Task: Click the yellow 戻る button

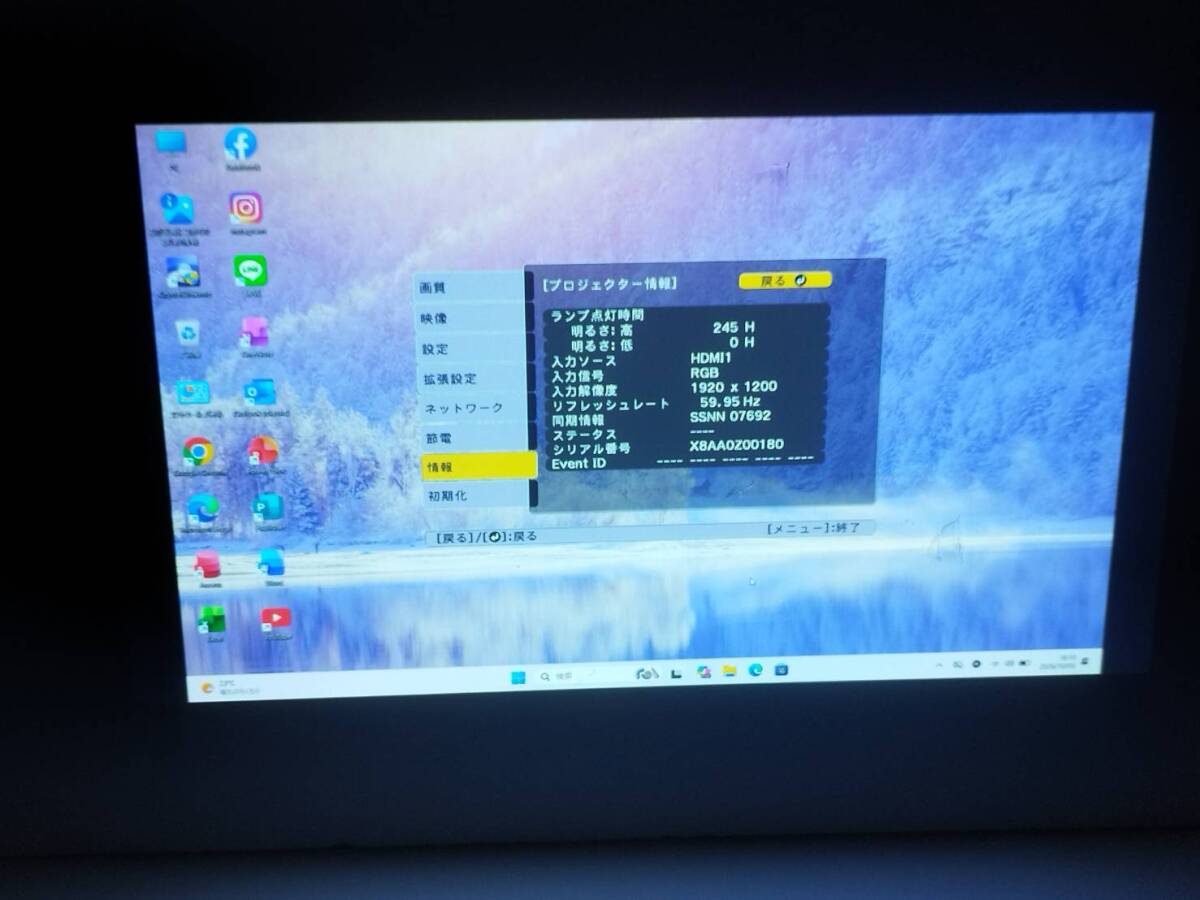Action: pyautogui.click(x=785, y=281)
